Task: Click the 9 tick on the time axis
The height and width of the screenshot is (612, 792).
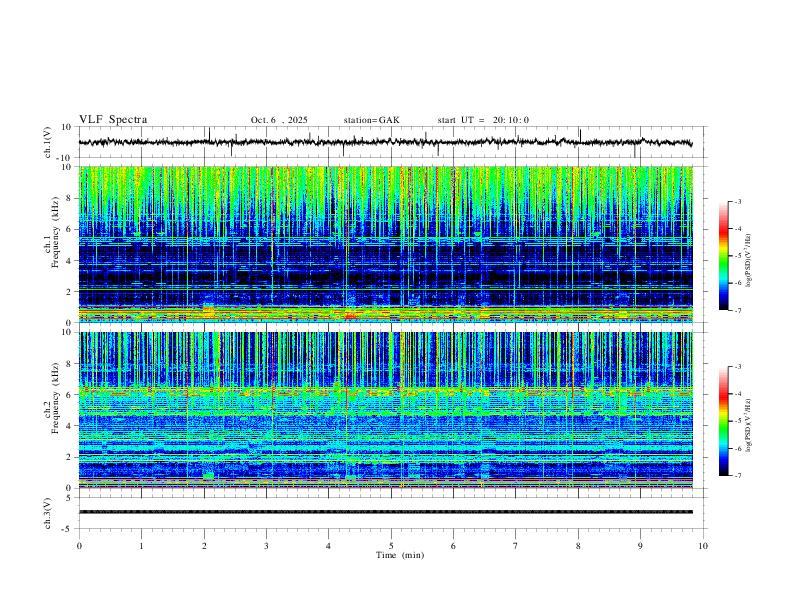Action: (640, 546)
